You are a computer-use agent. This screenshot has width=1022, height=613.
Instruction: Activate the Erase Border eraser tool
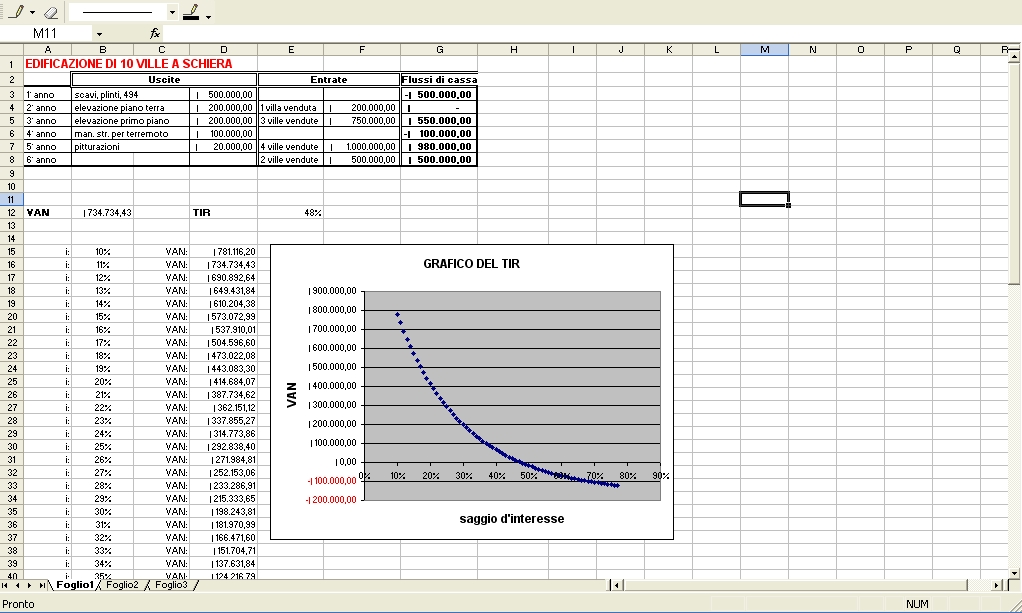point(52,13)
